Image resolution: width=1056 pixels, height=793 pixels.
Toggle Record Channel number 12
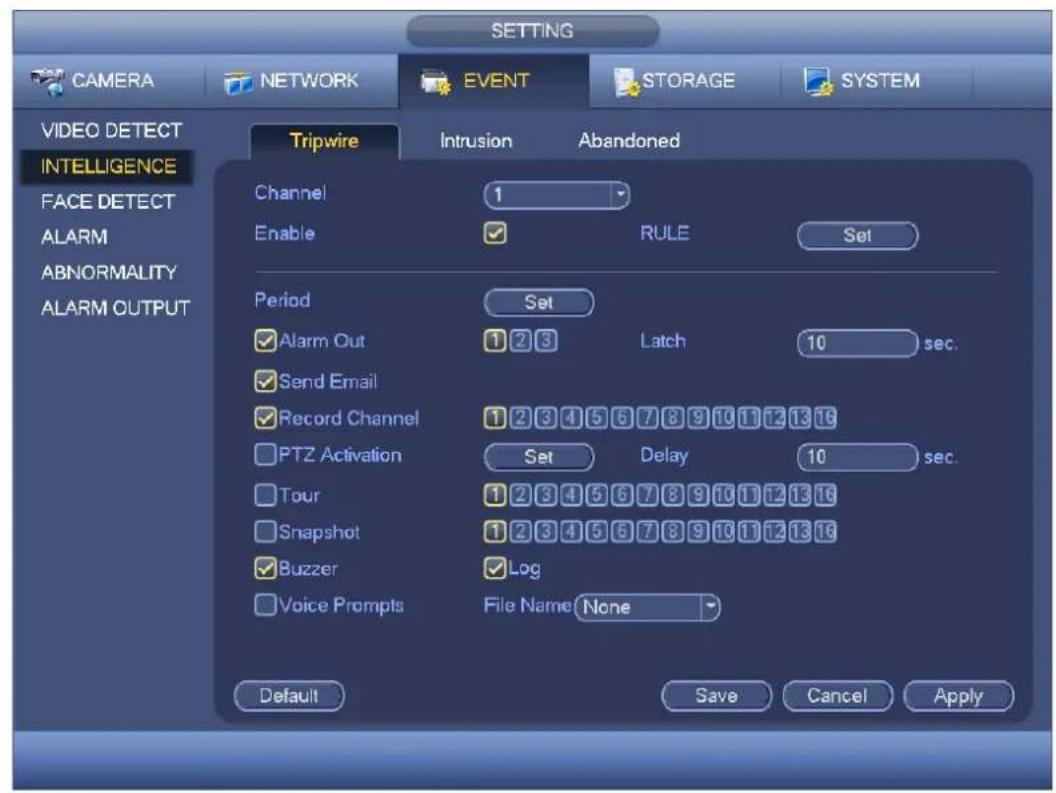(774, 418)
